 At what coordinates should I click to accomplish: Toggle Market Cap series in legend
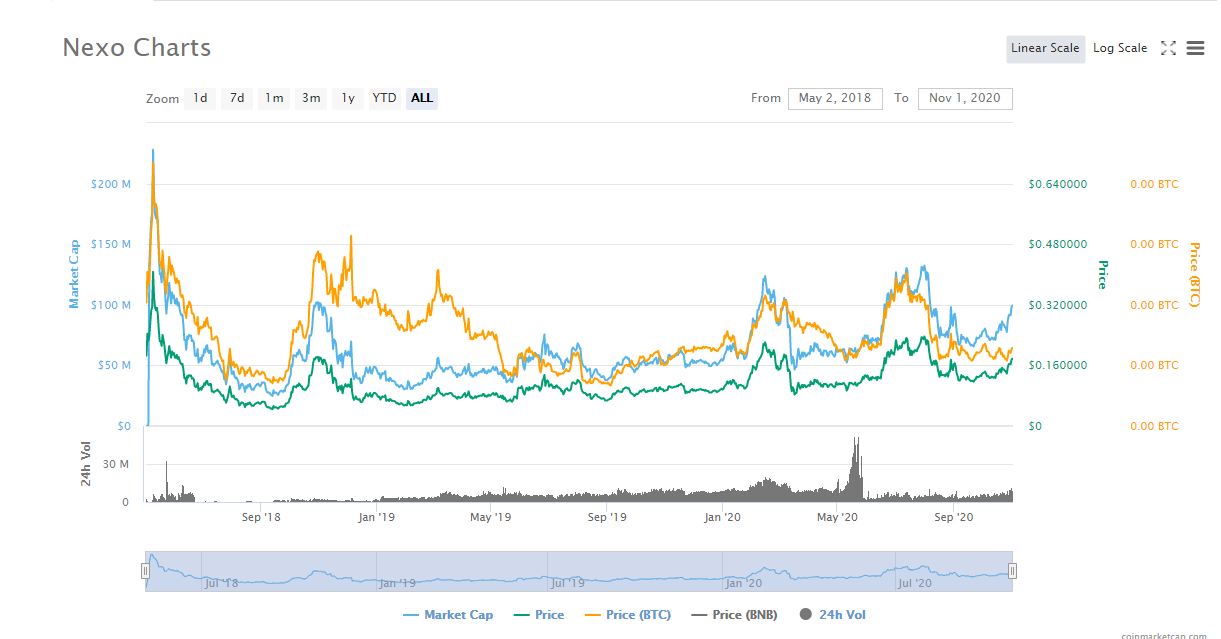point(447,615)
